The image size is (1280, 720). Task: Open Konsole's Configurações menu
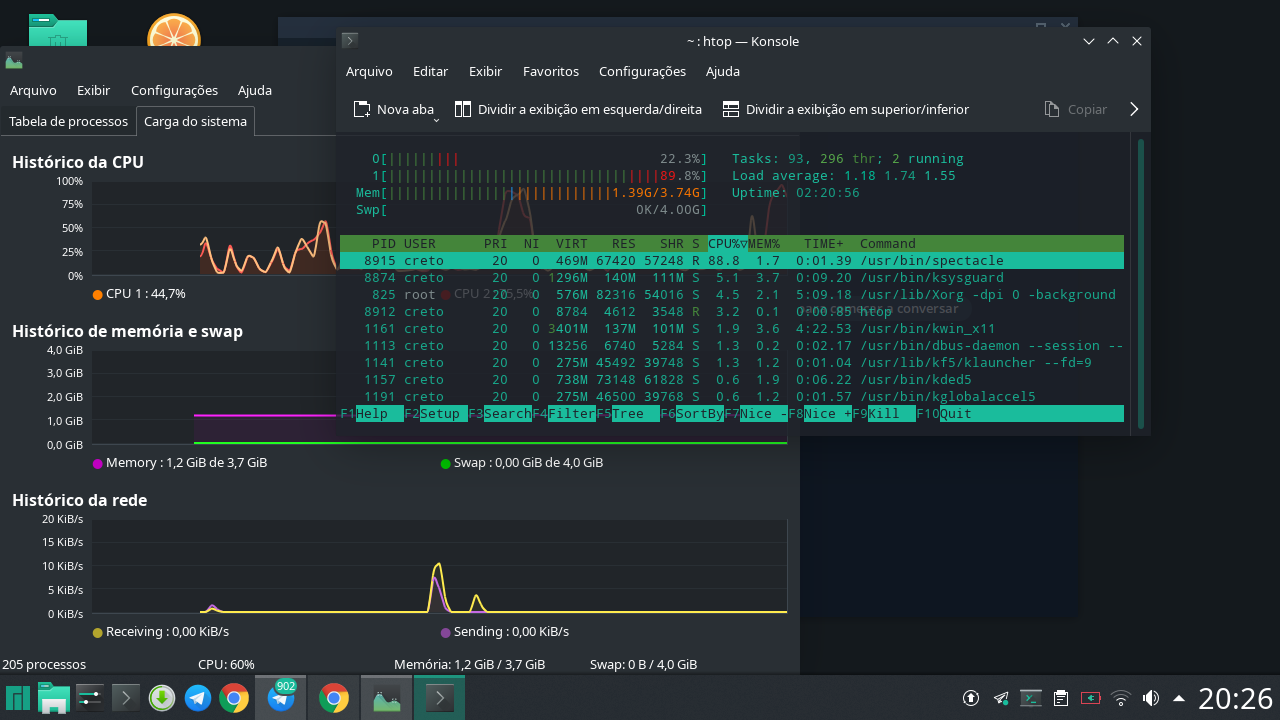point(642,72)
